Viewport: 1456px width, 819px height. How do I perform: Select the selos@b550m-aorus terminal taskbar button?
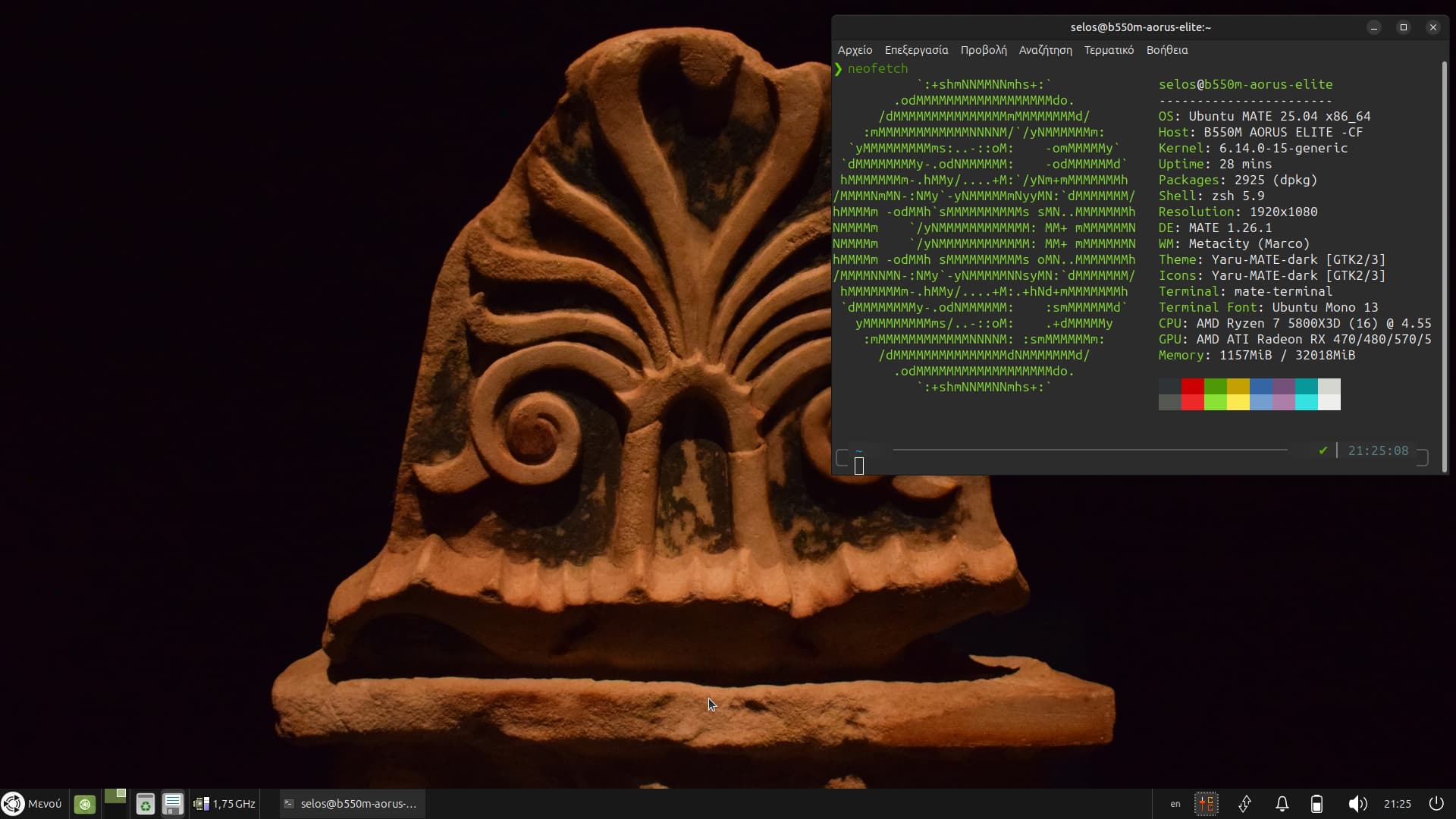pos(351,804)
